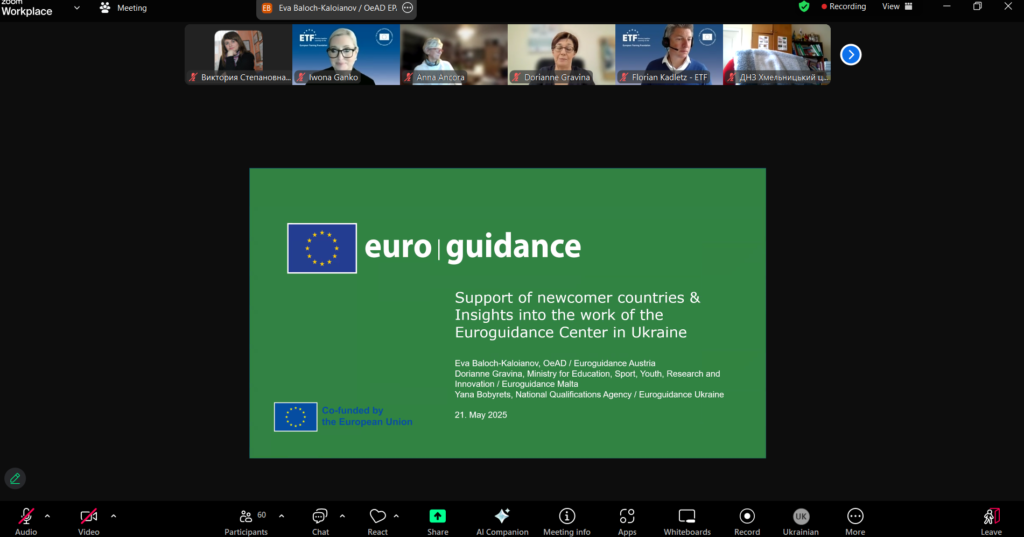The height and width of the screenshot is (537, 1024).
Task: Leave the meeting
Action: (991, 521)
